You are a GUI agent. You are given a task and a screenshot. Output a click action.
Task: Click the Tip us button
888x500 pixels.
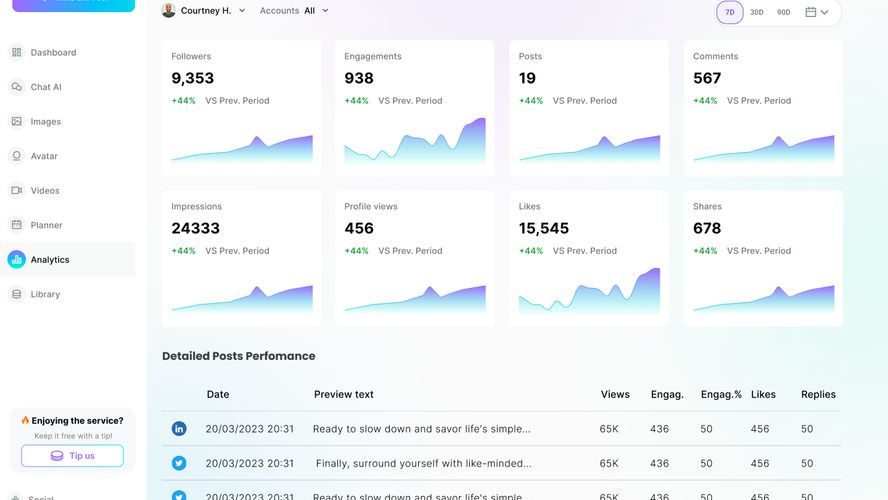pyautogui.click(x=72, y=456)
